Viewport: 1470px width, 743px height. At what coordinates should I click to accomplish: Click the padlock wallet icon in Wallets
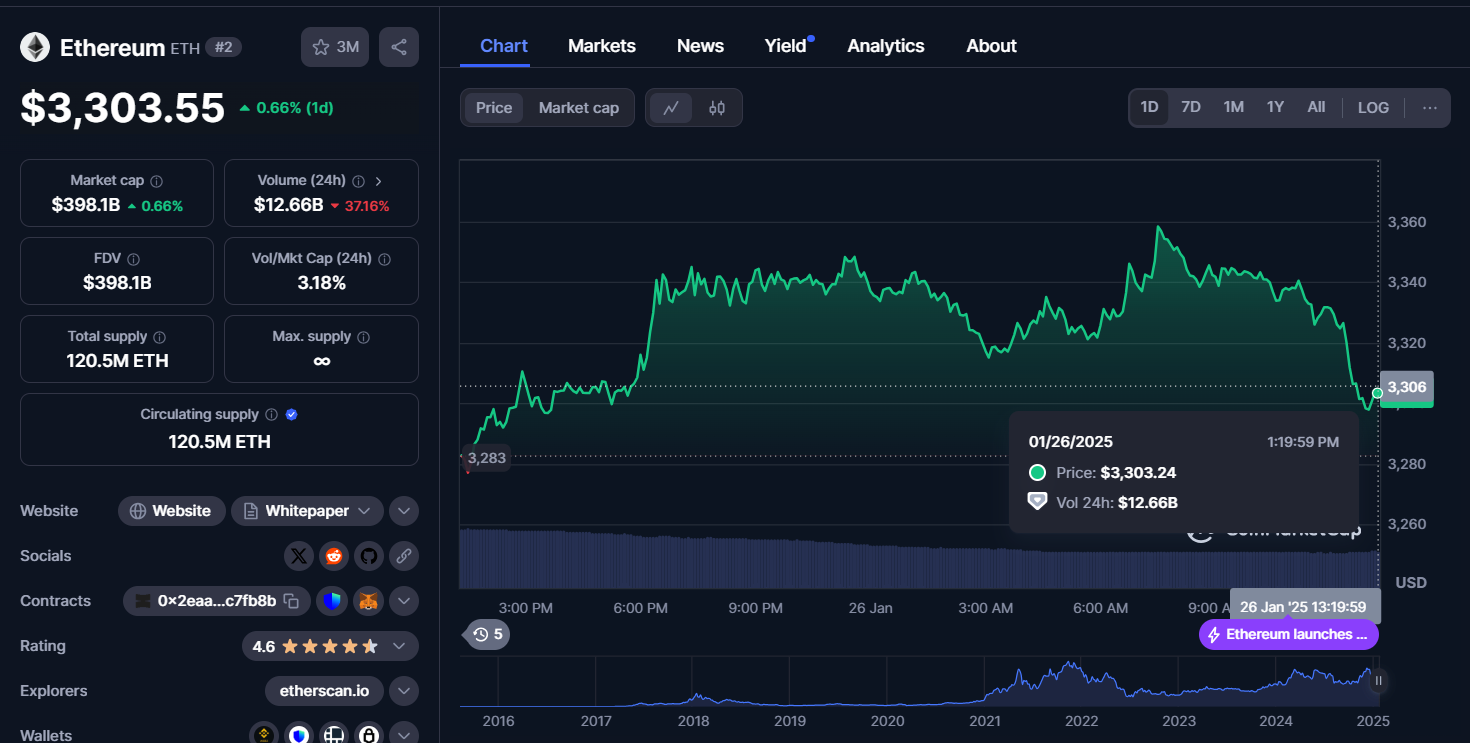click(369, 735)
